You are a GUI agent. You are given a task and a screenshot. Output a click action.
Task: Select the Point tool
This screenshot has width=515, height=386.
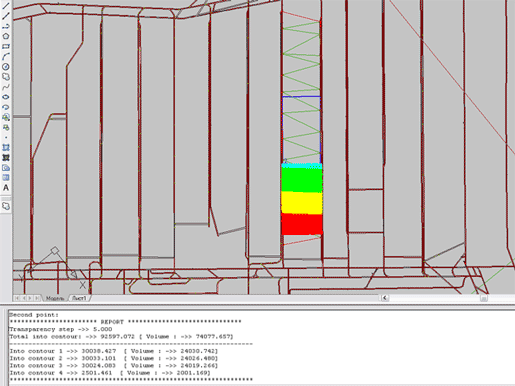point(6,137)
